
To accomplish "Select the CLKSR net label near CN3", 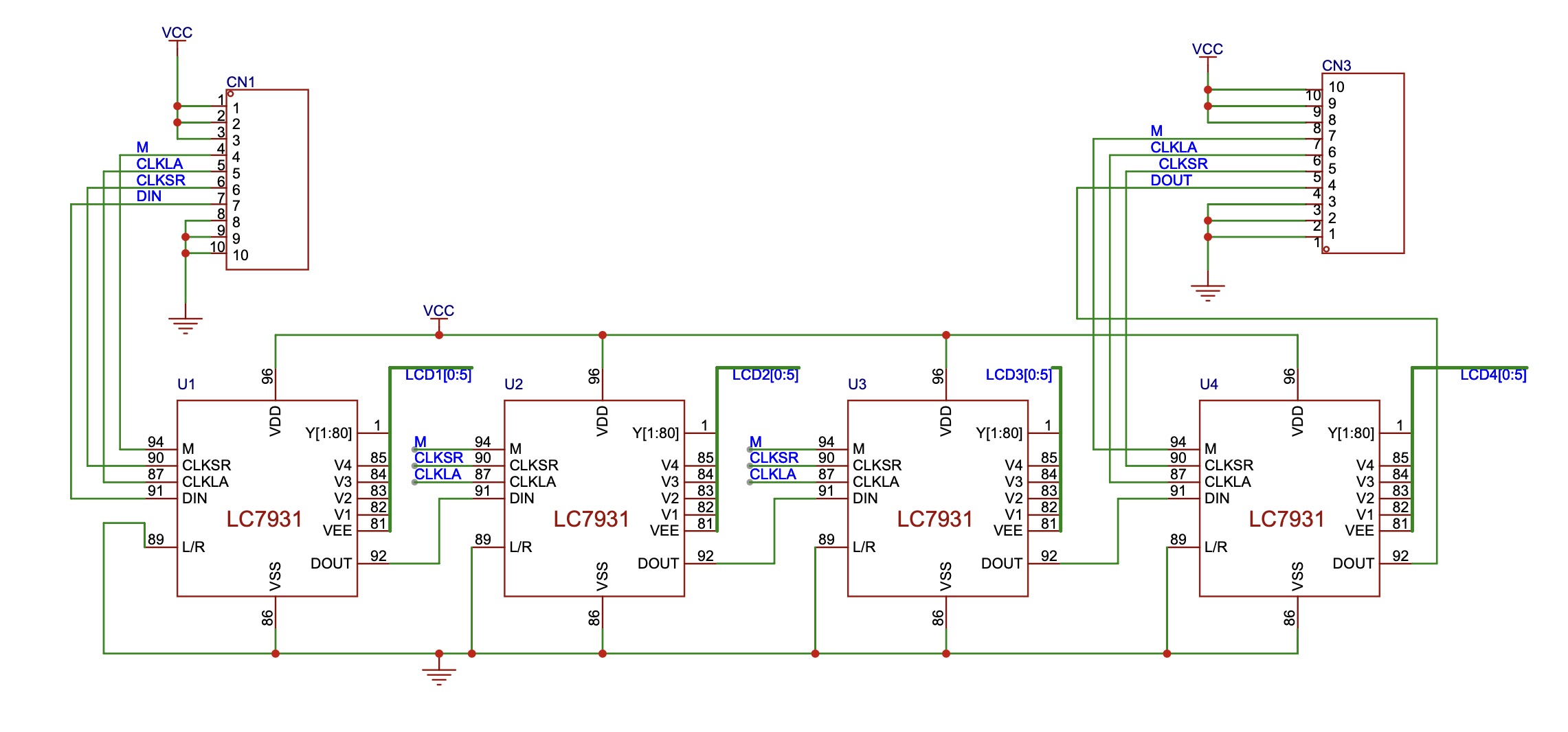I will point(1183,164).
